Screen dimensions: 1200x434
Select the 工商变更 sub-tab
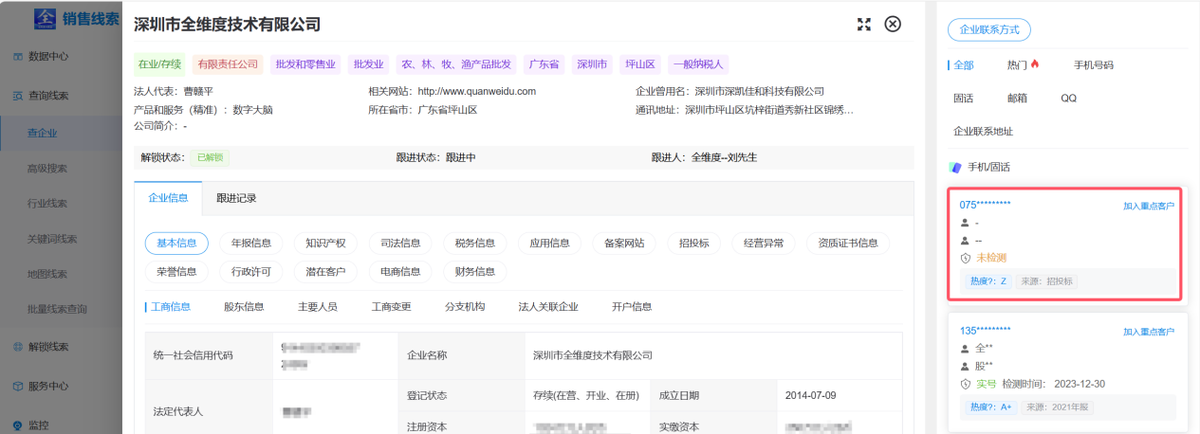(391, 307)
